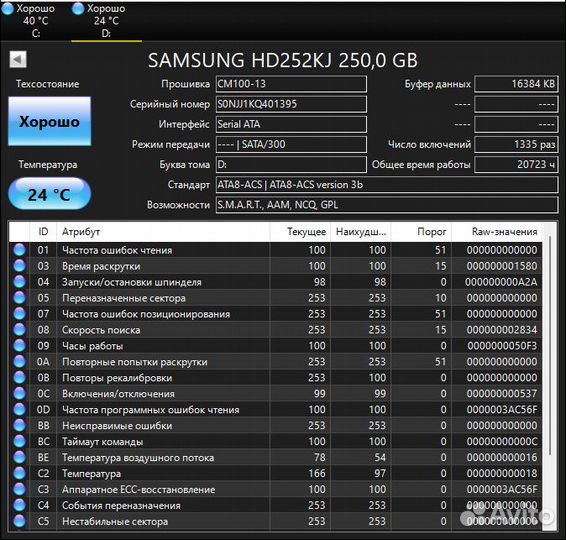Click status orb of attribute 03

[19, 266]
